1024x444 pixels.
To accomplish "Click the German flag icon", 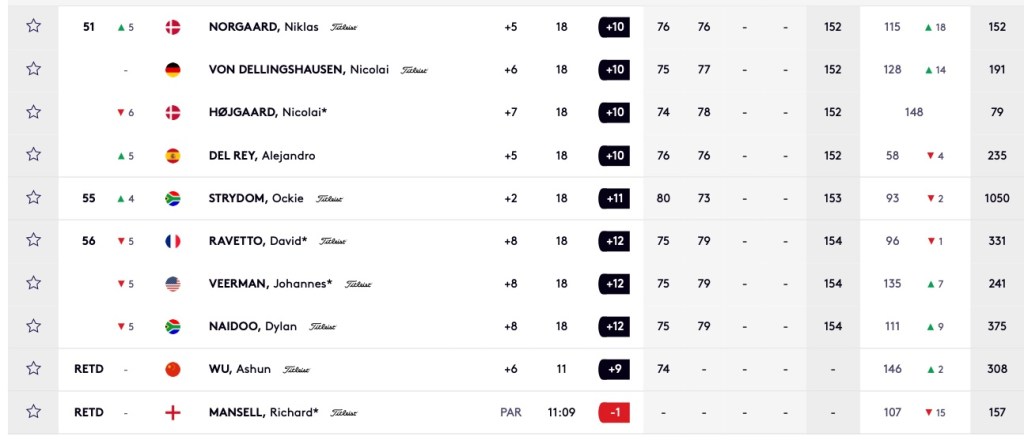I will tap(172, 69).
